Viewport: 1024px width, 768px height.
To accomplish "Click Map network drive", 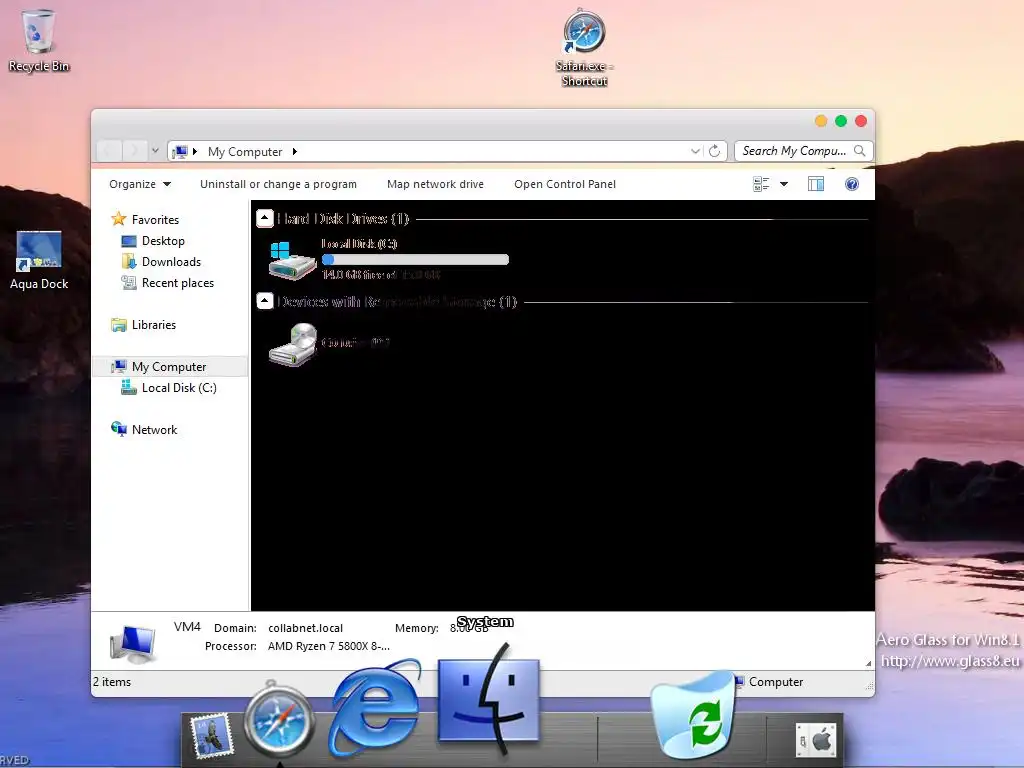I will click(435, 184).
